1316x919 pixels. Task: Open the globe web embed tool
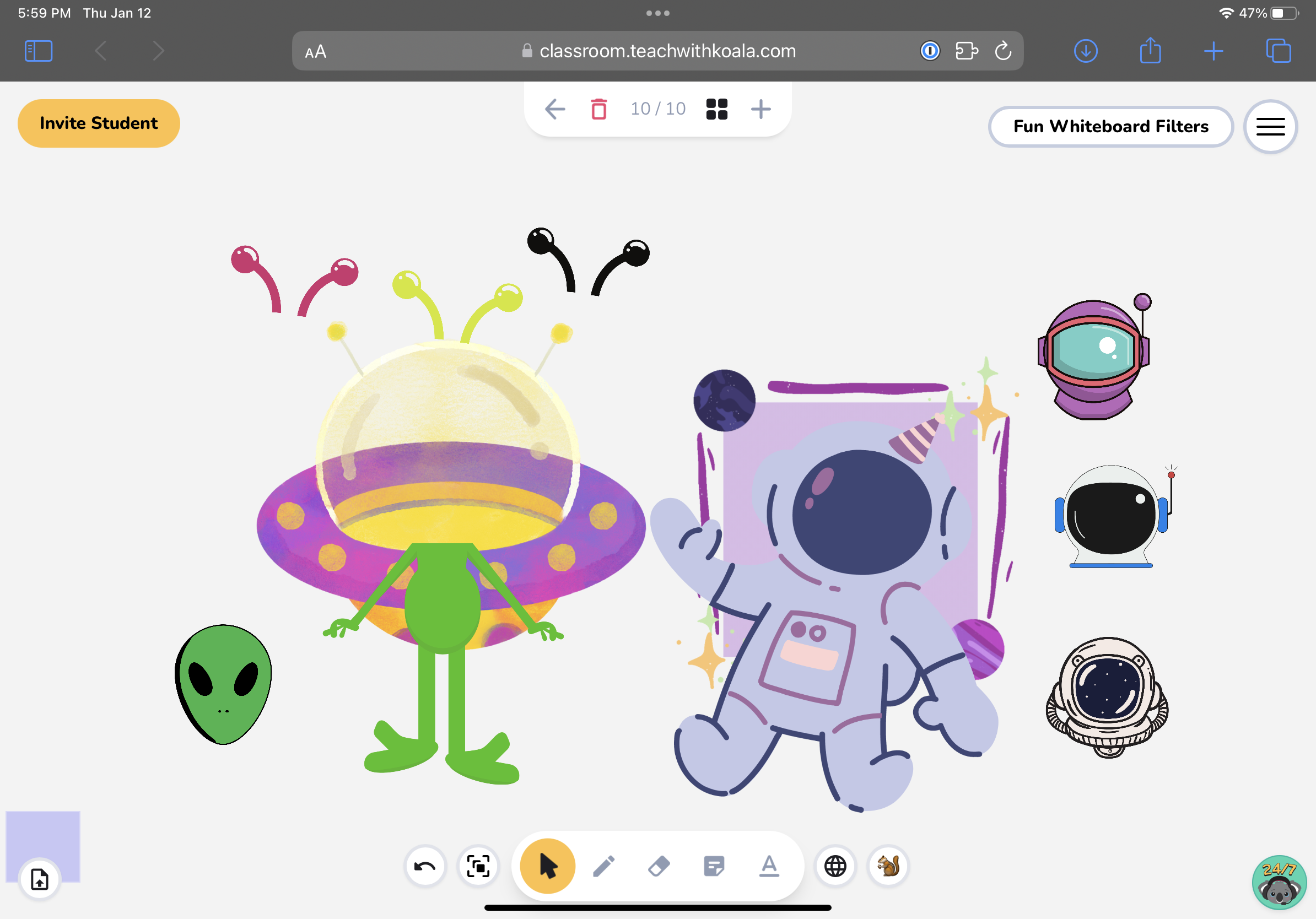click(x=834, y=866)
